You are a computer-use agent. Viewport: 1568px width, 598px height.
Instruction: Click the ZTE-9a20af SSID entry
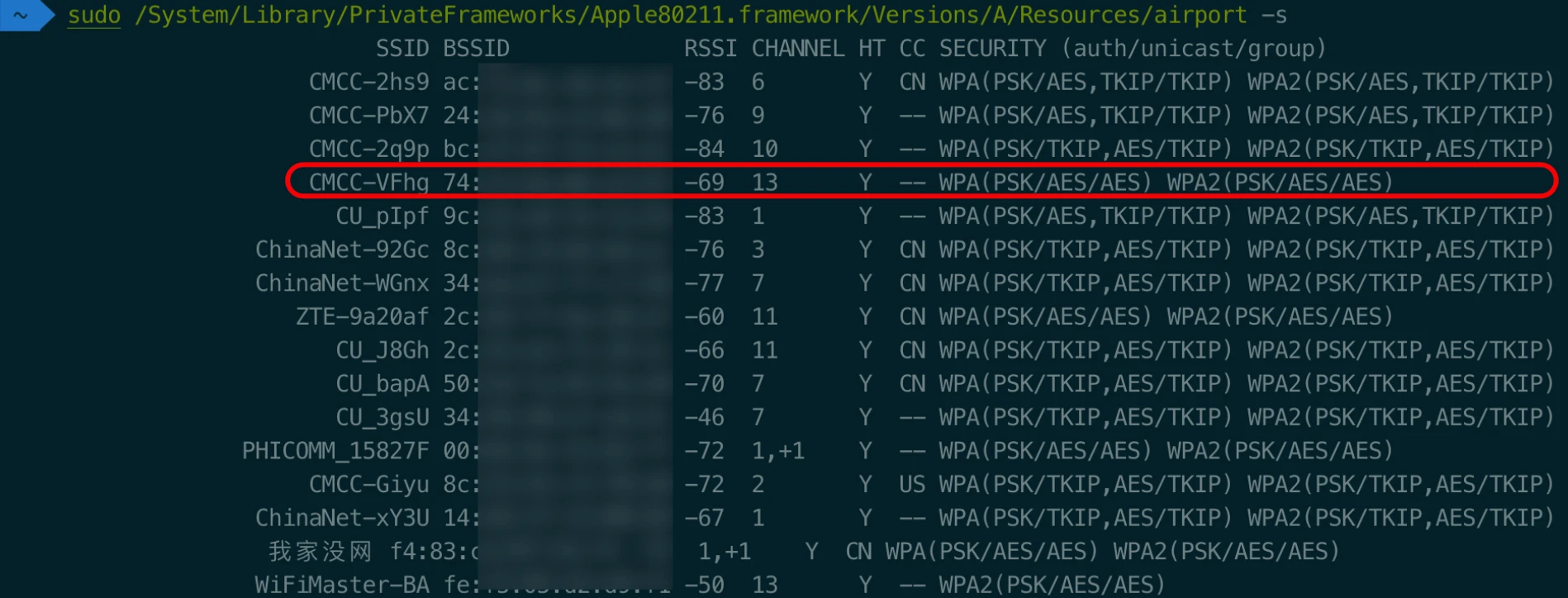coord(362,316)
